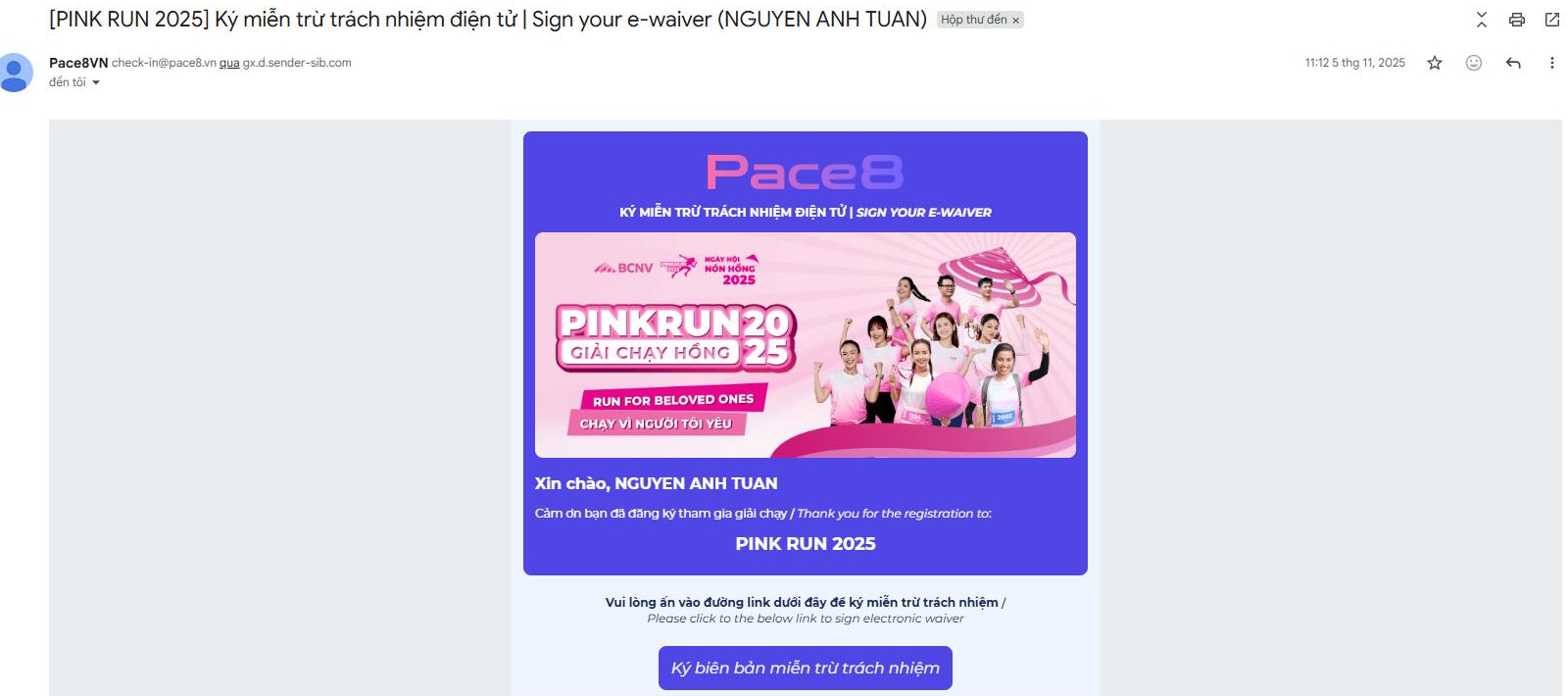Click the Pace8 logo in the email
Viewport: 1568px width, 696px height.
tap(805, 173)
